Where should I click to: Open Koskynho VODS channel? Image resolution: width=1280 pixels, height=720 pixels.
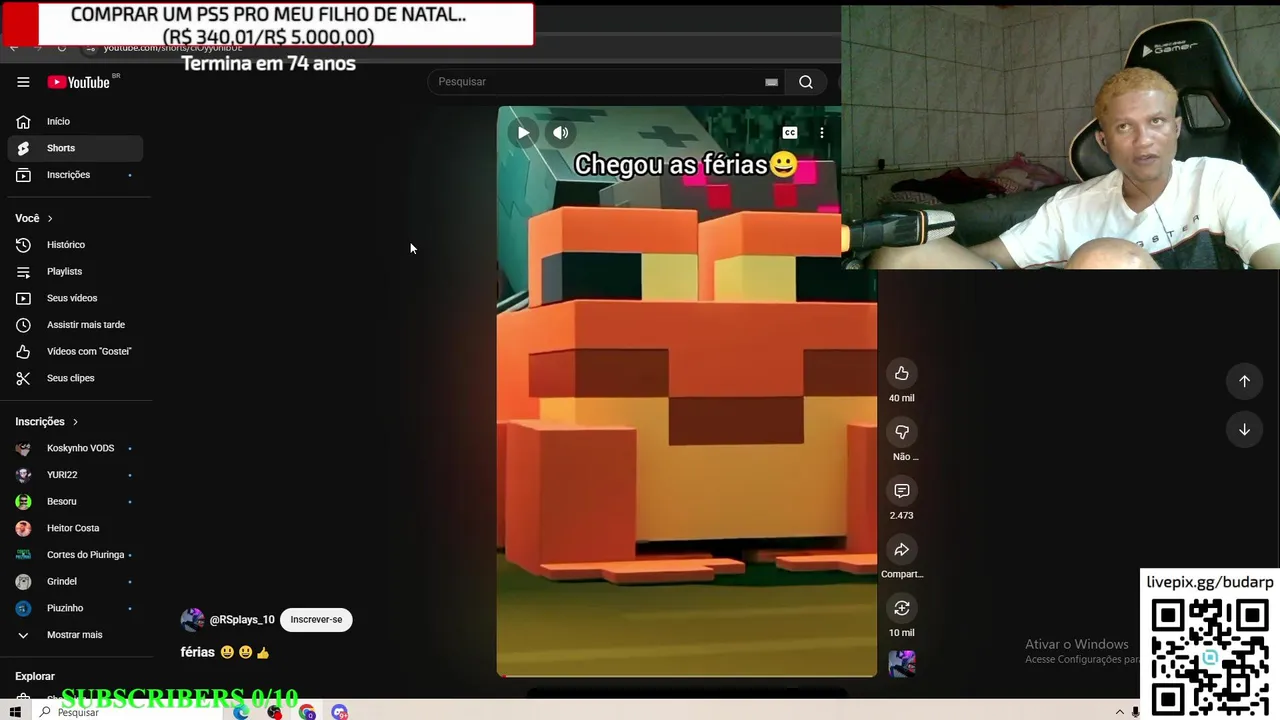pyautogui.click(x=76, y=448)
